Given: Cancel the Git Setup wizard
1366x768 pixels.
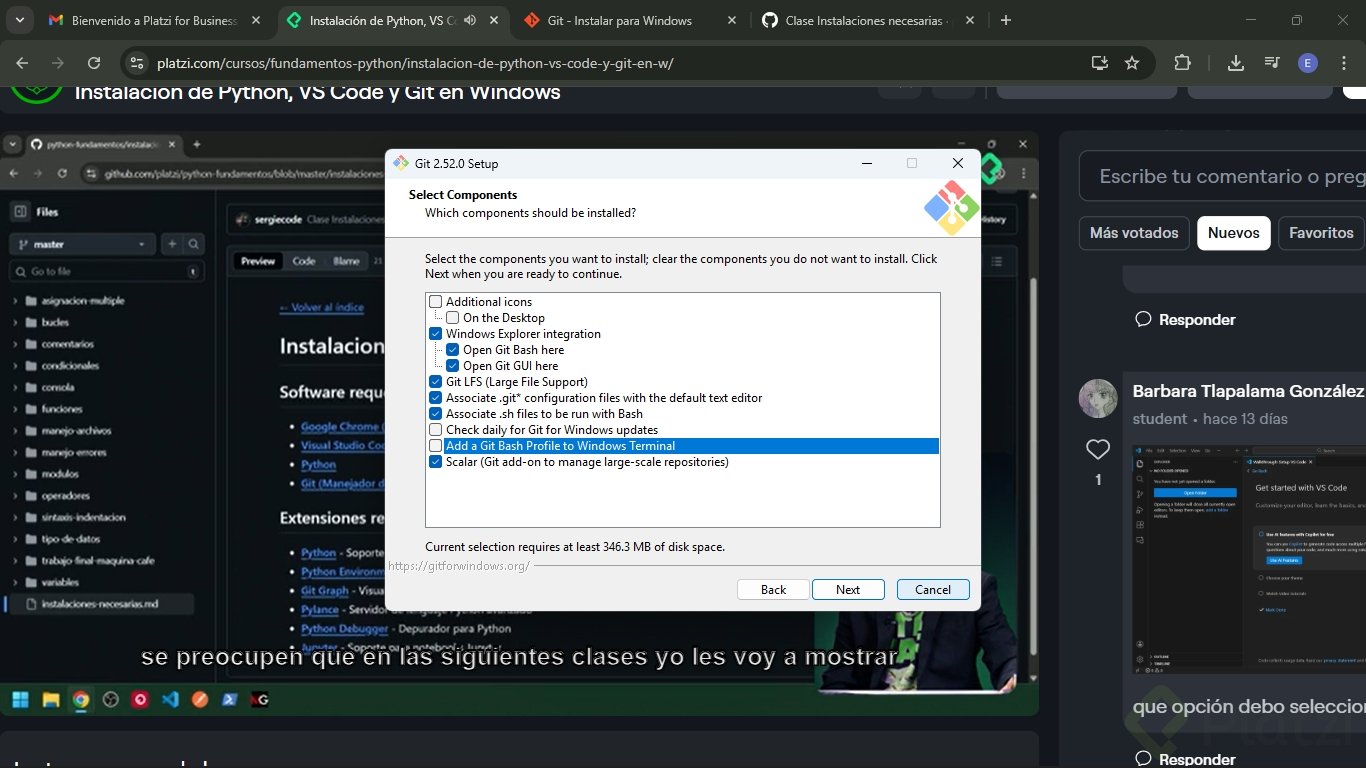Looking at the screenshot, I should pyautogui.click(x=933, y=589).
